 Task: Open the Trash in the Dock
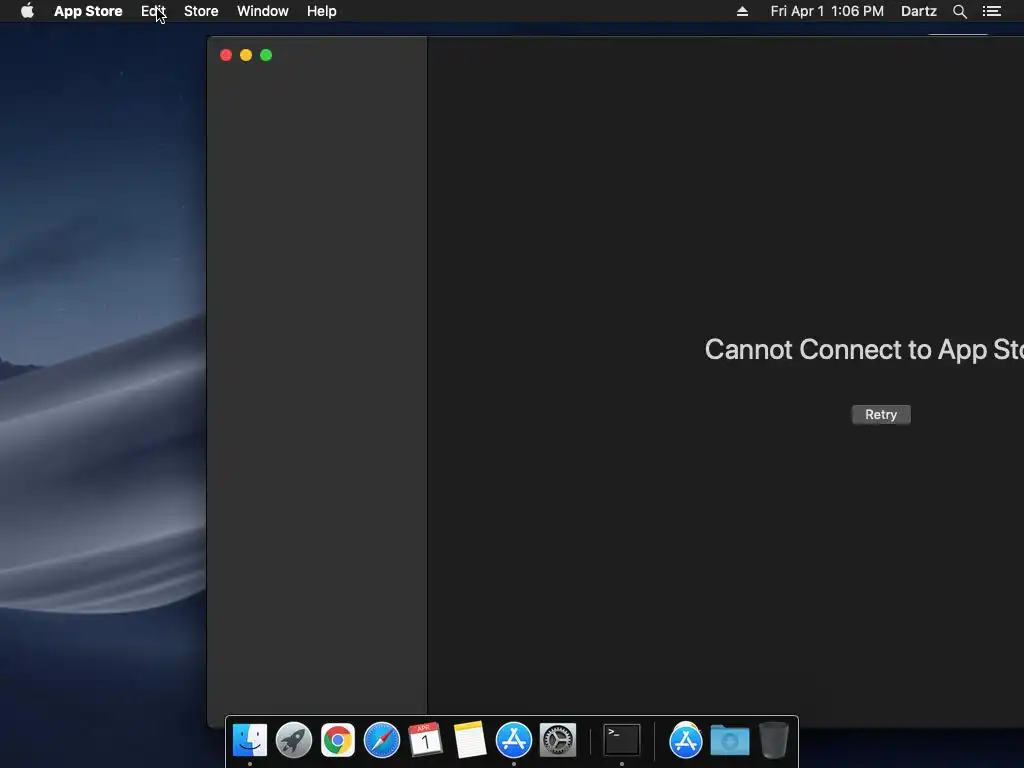click(x=774, y=740)
